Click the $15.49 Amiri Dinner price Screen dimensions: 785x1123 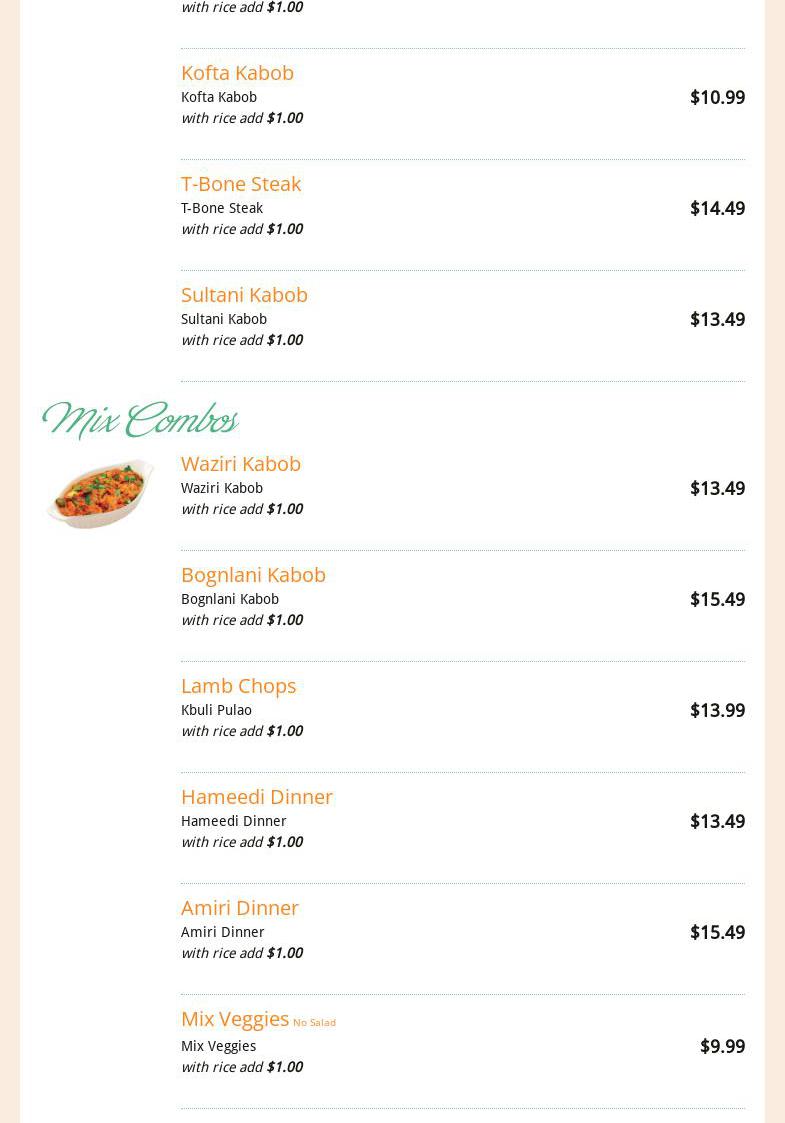(716, 933)
